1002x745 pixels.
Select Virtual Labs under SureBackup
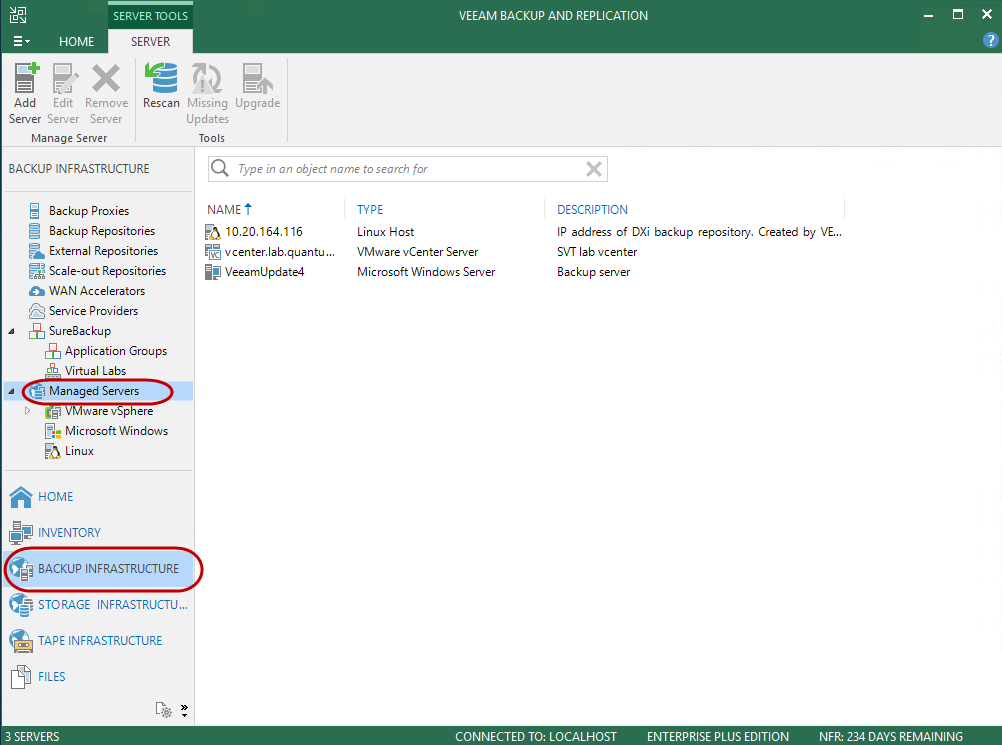(95, 371)
